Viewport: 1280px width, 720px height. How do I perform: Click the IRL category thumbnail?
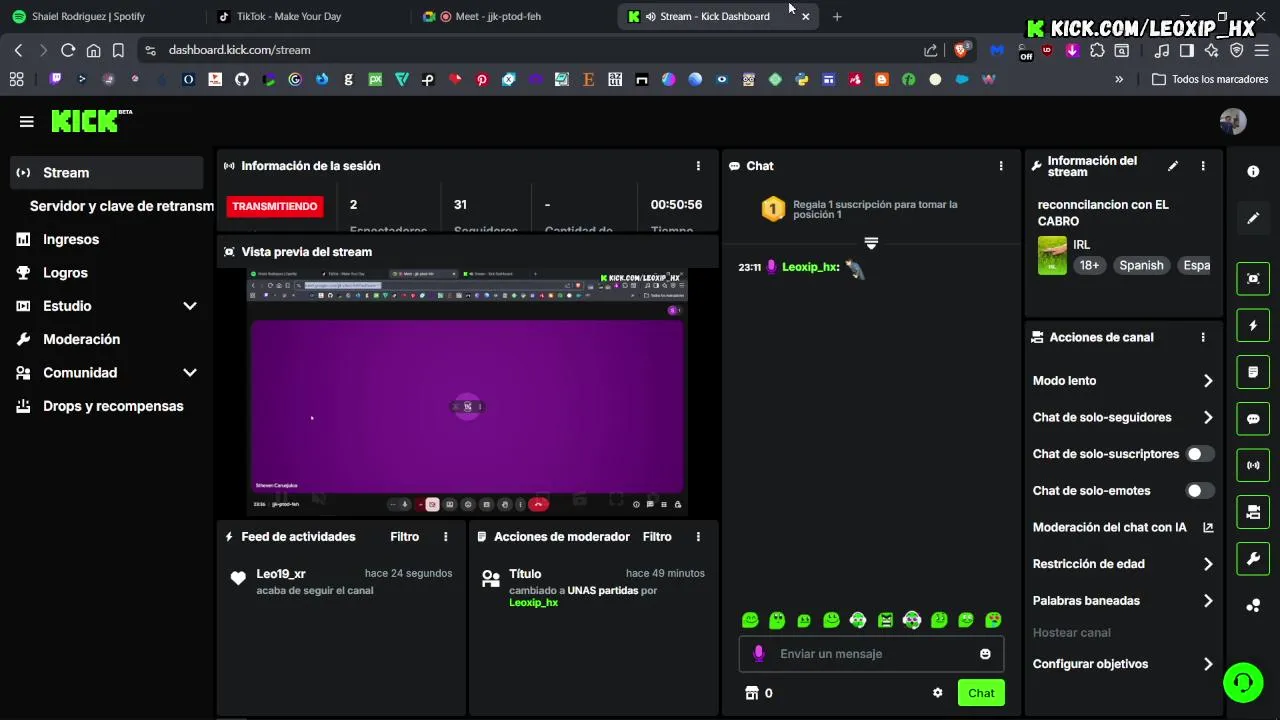[x=1052, y=255]
